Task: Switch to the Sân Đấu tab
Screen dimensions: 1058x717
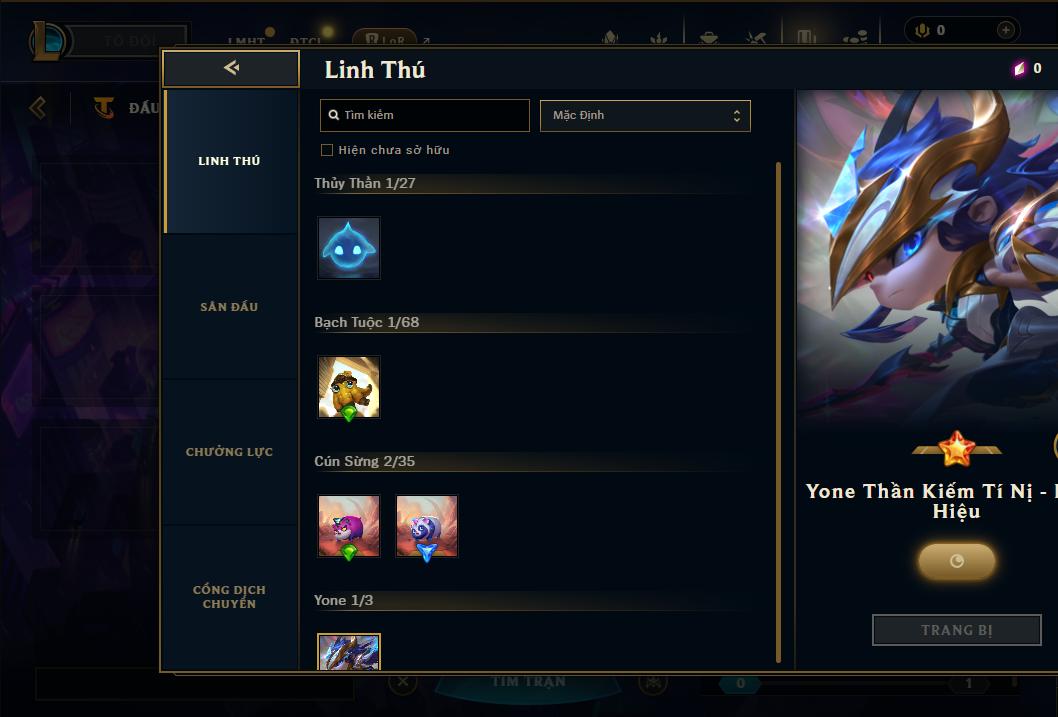Action: [x=229, y=307]
